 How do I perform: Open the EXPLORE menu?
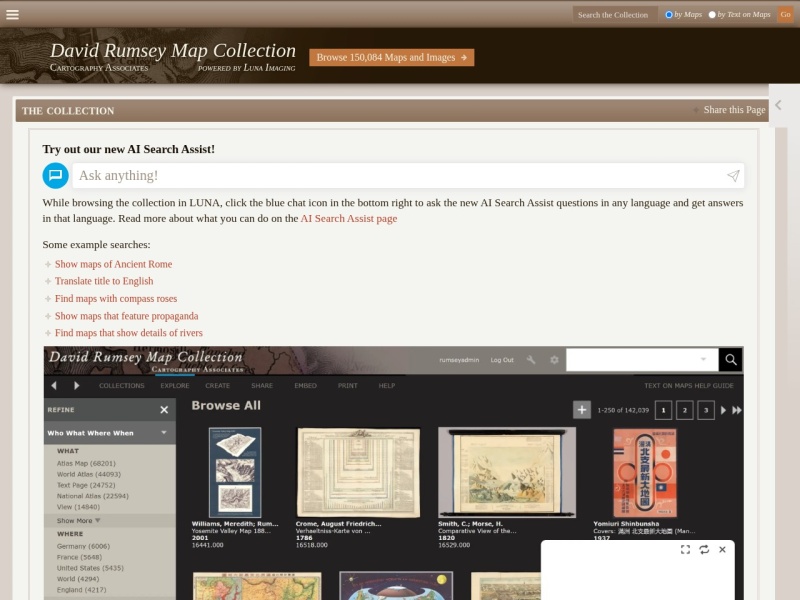click(174, 386)
